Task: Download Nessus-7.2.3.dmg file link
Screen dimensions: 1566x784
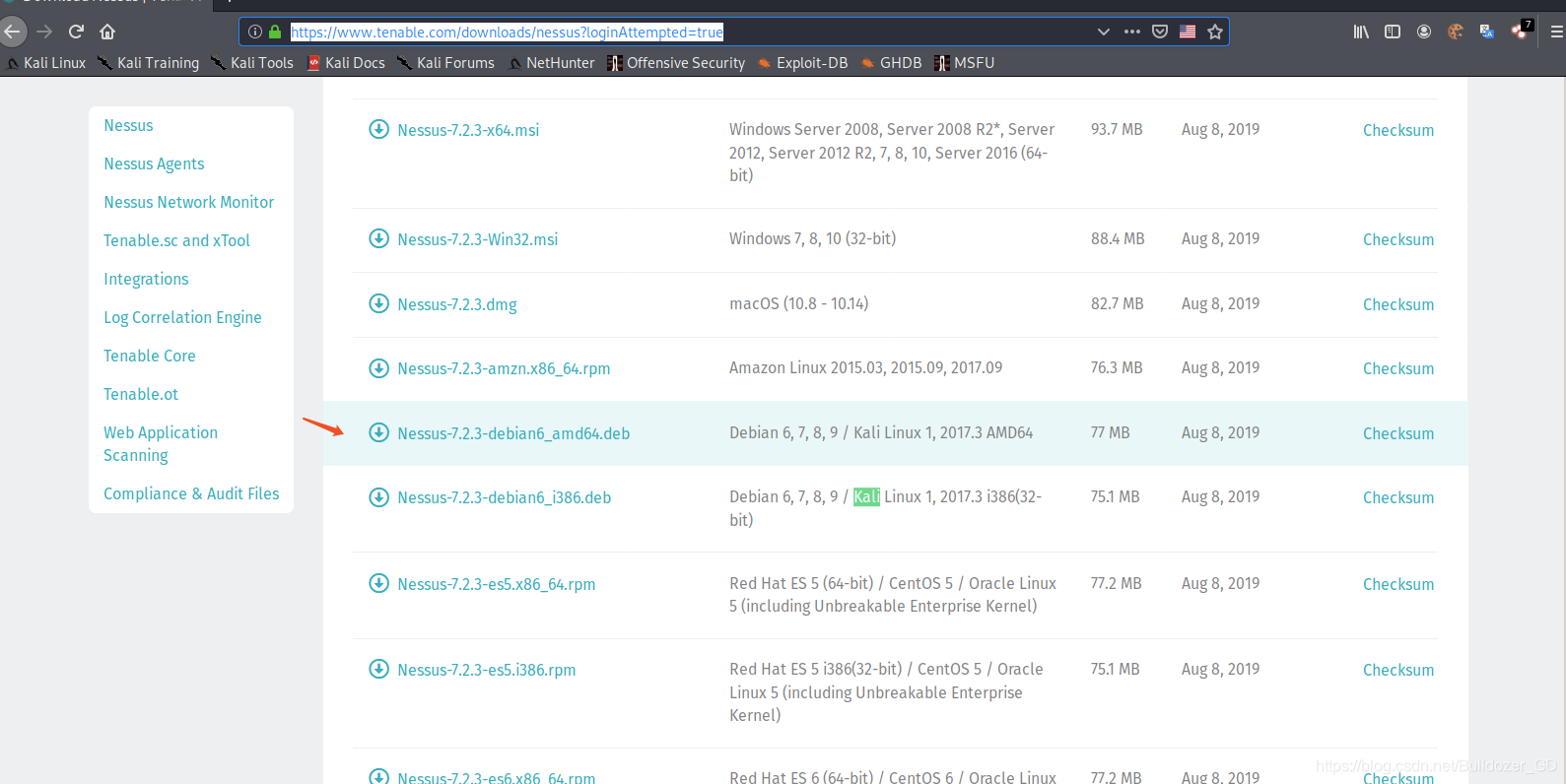Action: point(457,304)
